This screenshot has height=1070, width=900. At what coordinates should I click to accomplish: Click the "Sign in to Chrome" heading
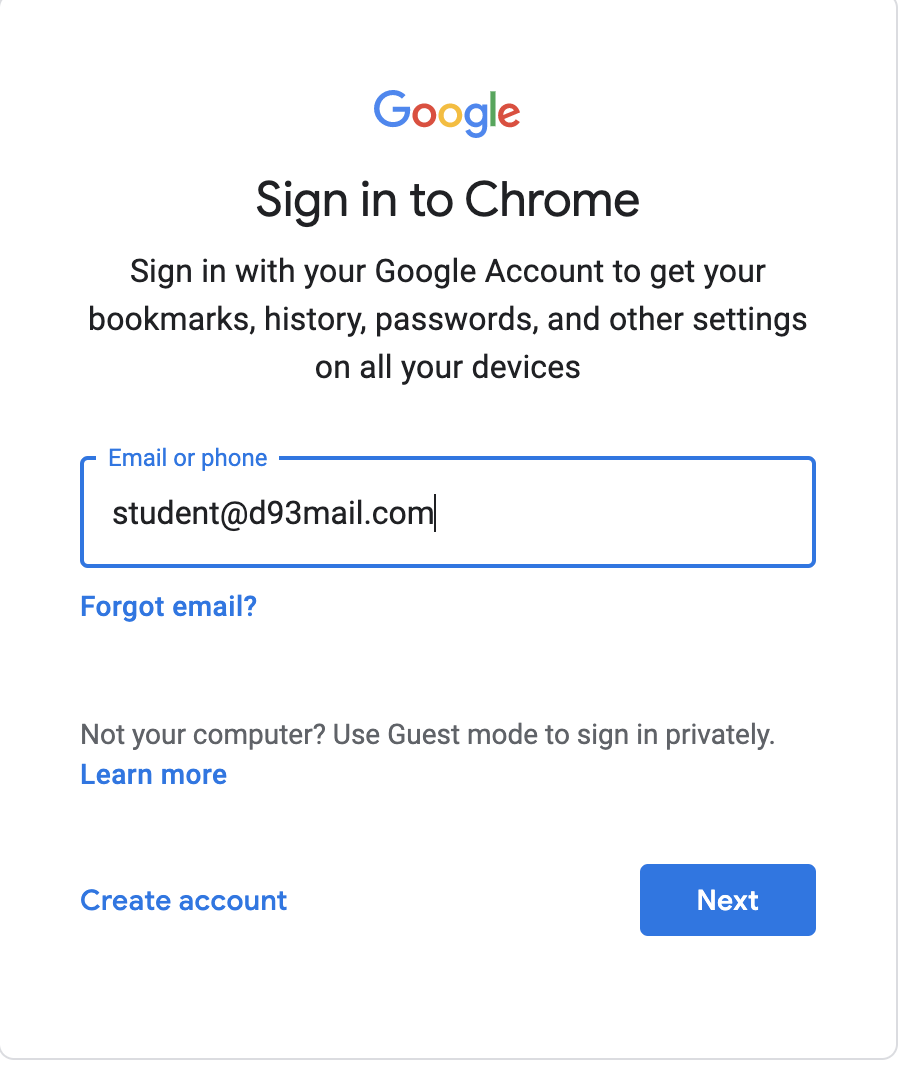click(447, 199)
